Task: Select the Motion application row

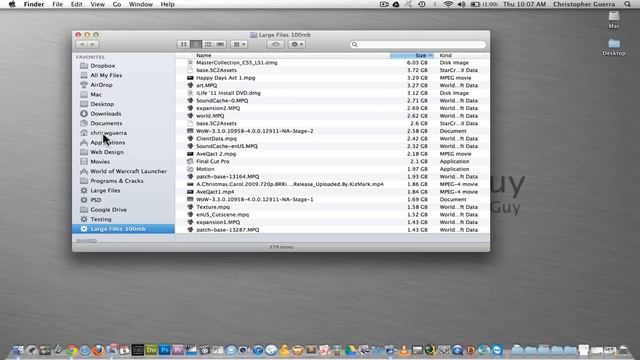Action: pos(332,169)
